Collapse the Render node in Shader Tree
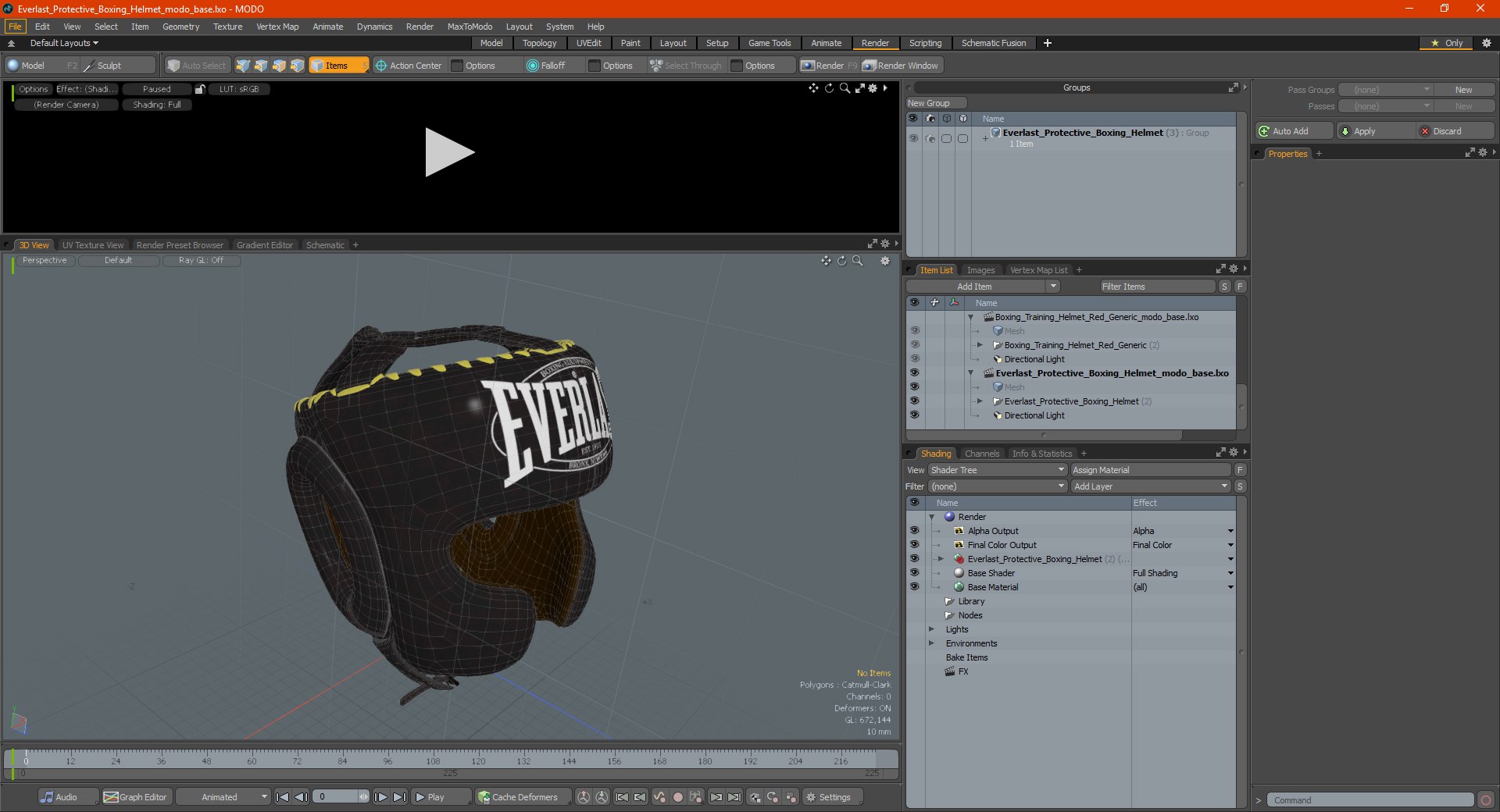Image resolution: width=1500 pixels, height=812 pixels. coord(931,517)
